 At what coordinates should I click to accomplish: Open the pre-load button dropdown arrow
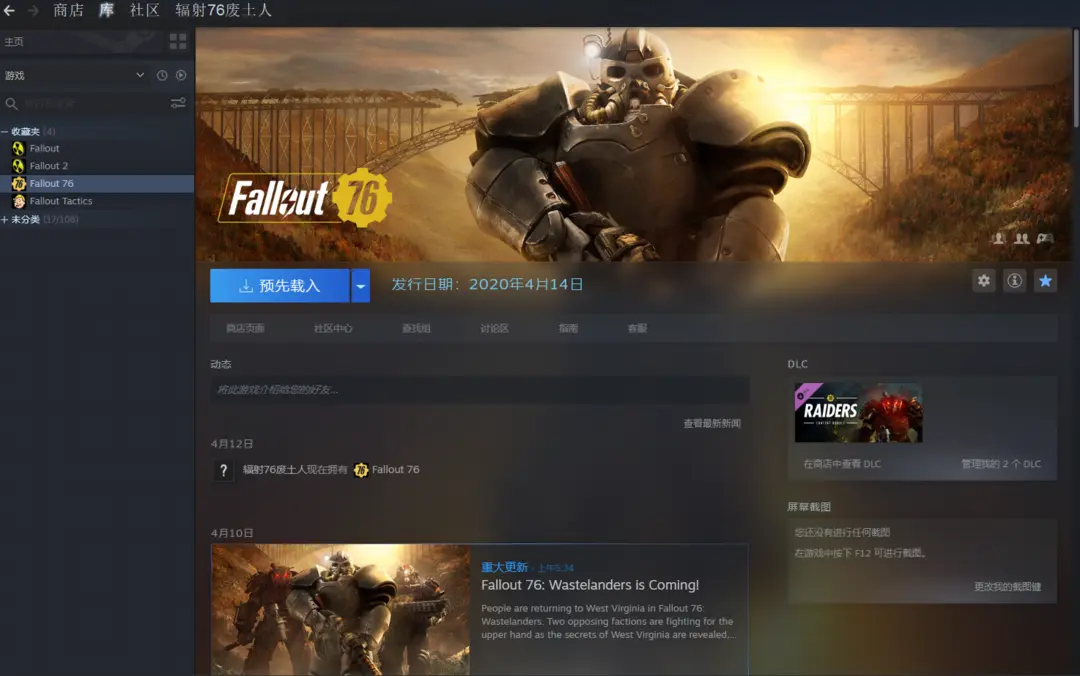coord(360,285)
